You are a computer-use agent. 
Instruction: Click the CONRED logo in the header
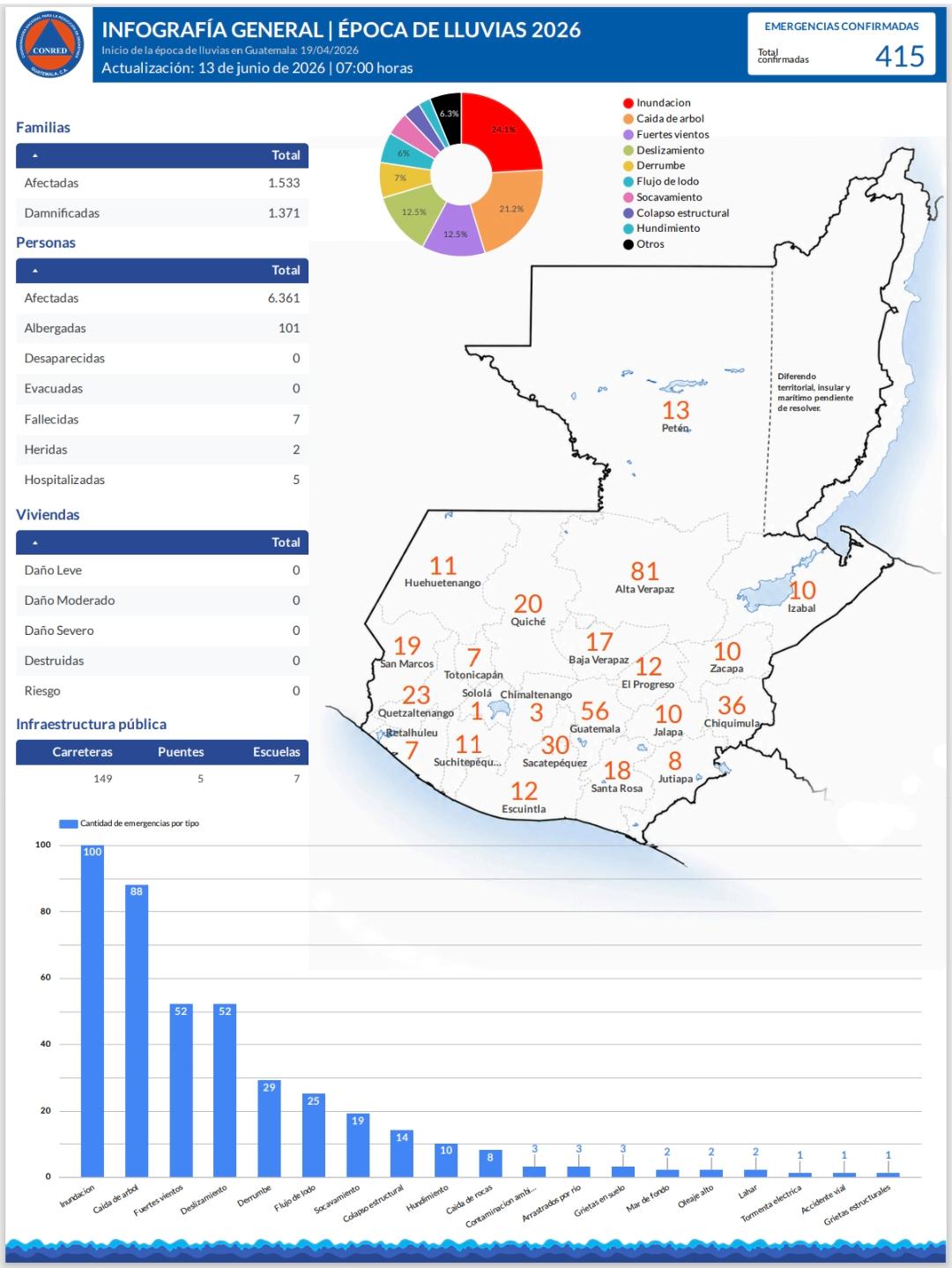49,46
